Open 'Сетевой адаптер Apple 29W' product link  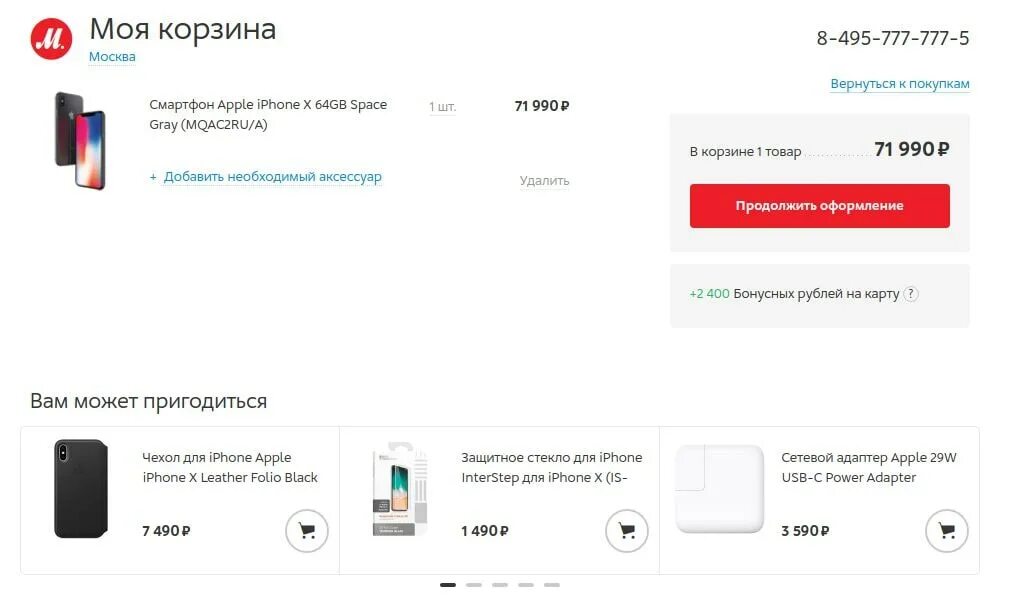click(868, 467)
